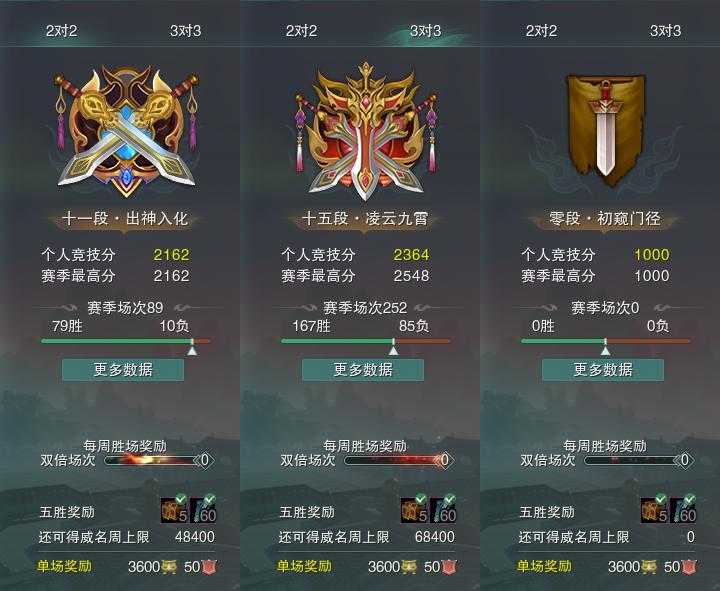Open 更多数据 under the 十一段 rank
Screen dimensions: 720x591
(x=123, y=370)
